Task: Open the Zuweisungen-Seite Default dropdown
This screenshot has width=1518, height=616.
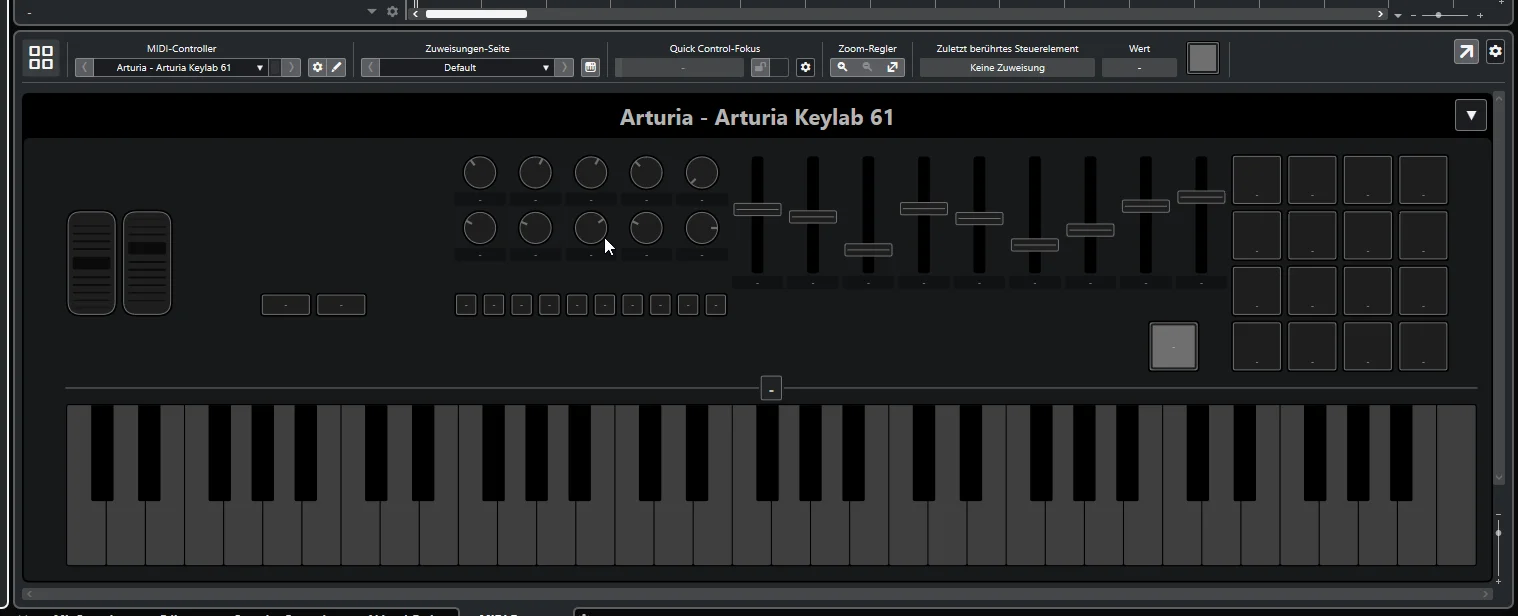Action: click(x=467, y=67)
